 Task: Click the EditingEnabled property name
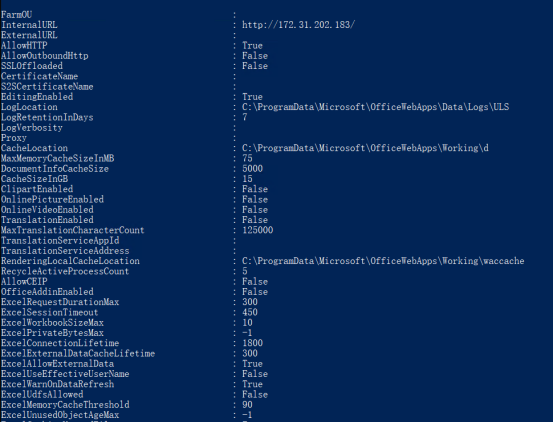(x=37, y=97)
